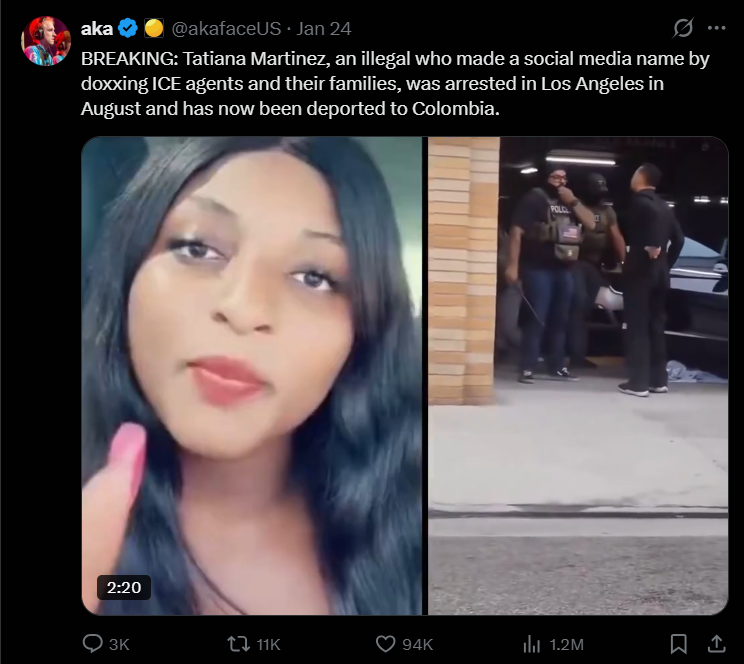The width and height of the screenshot is (744, 664).
Task: Open view analytics bar chart icon
Action: pos(531,644)
